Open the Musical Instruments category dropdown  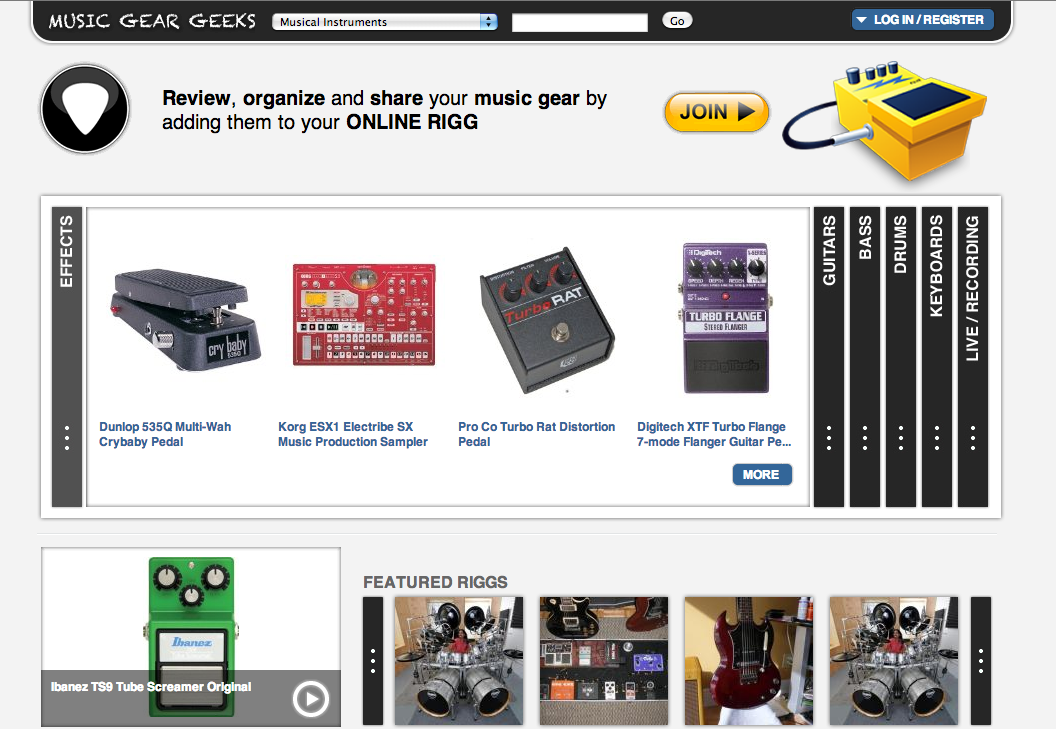(385, 22)
